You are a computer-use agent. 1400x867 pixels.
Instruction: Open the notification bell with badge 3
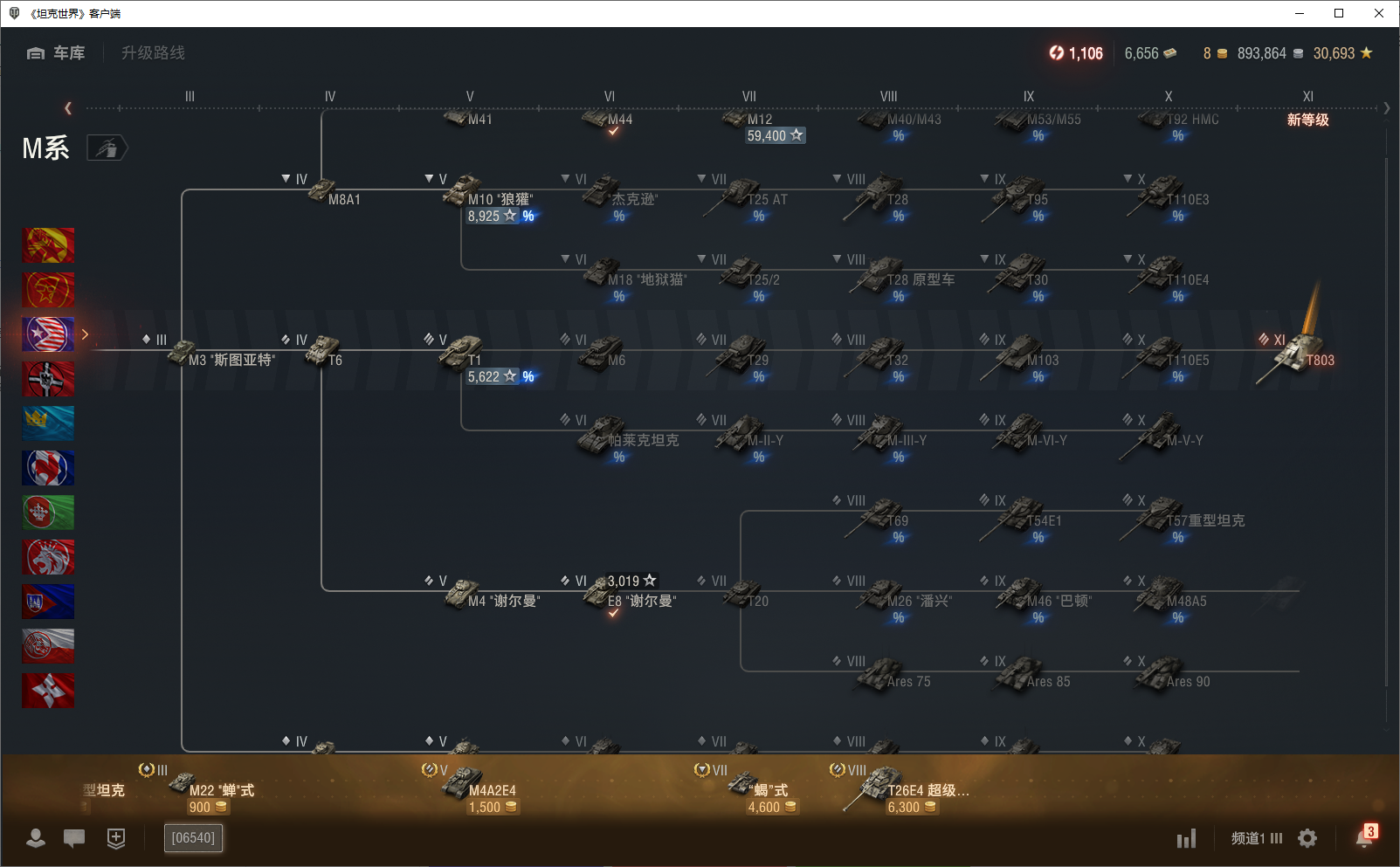pos(1364,837)
